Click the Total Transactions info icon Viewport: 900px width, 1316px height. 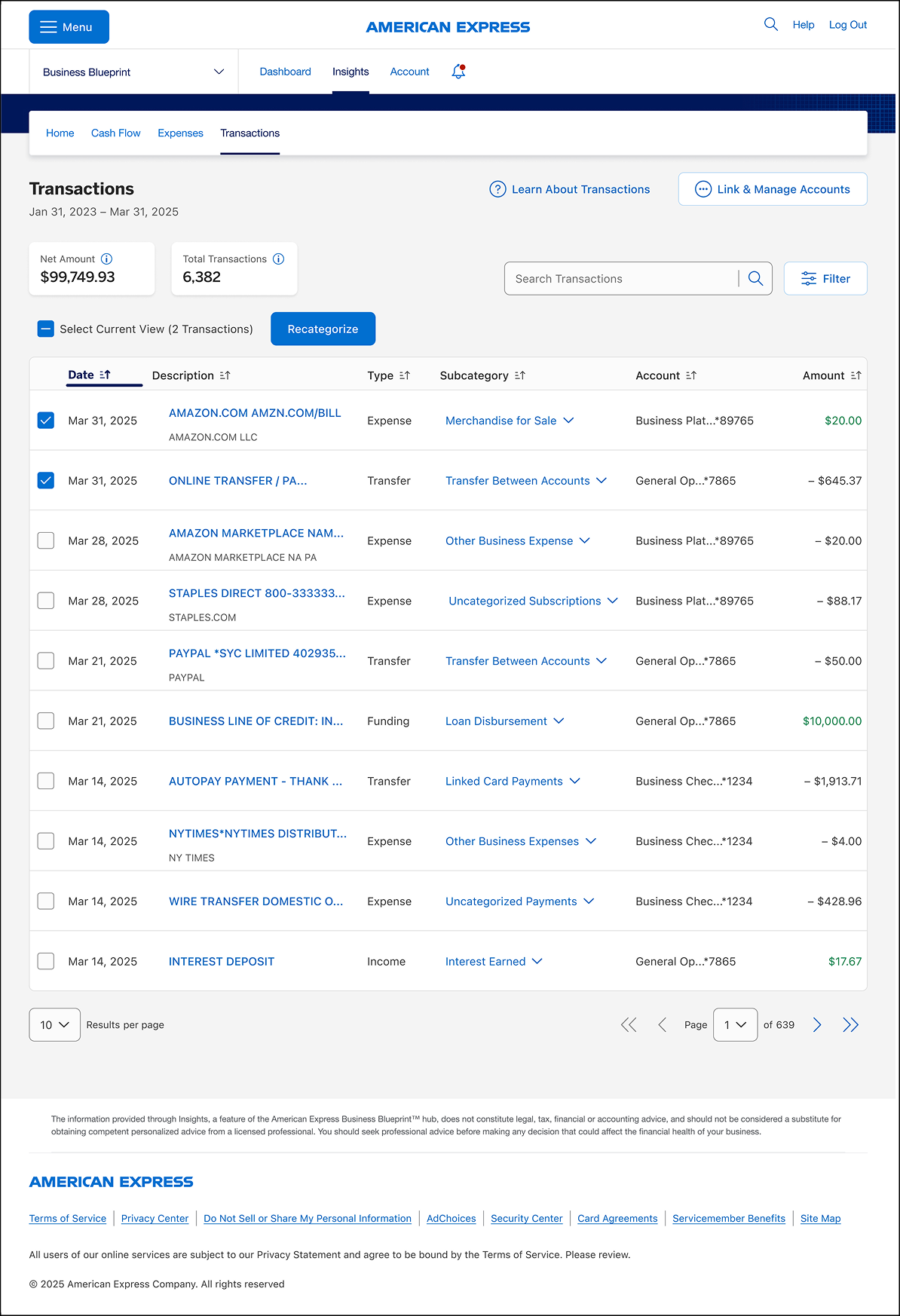(279, 259)
